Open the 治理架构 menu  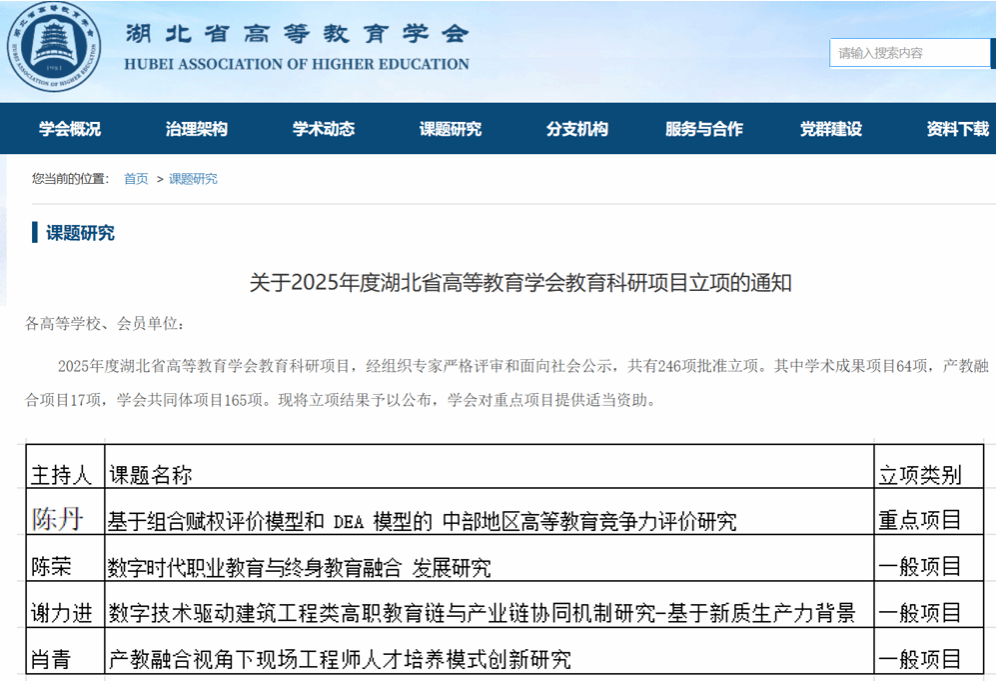(196, 129)
